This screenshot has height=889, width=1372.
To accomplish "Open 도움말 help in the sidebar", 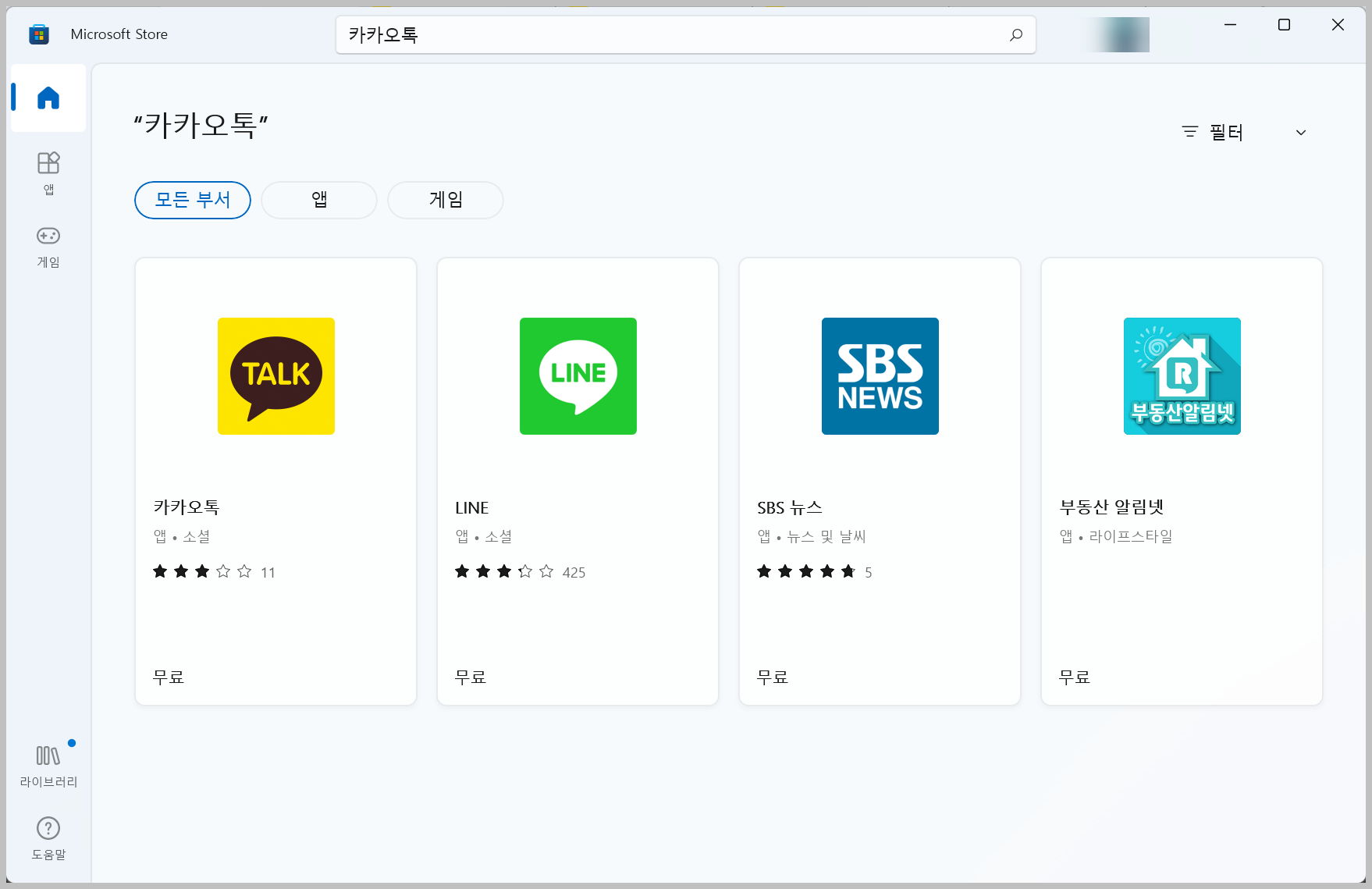I will (48, 838).
